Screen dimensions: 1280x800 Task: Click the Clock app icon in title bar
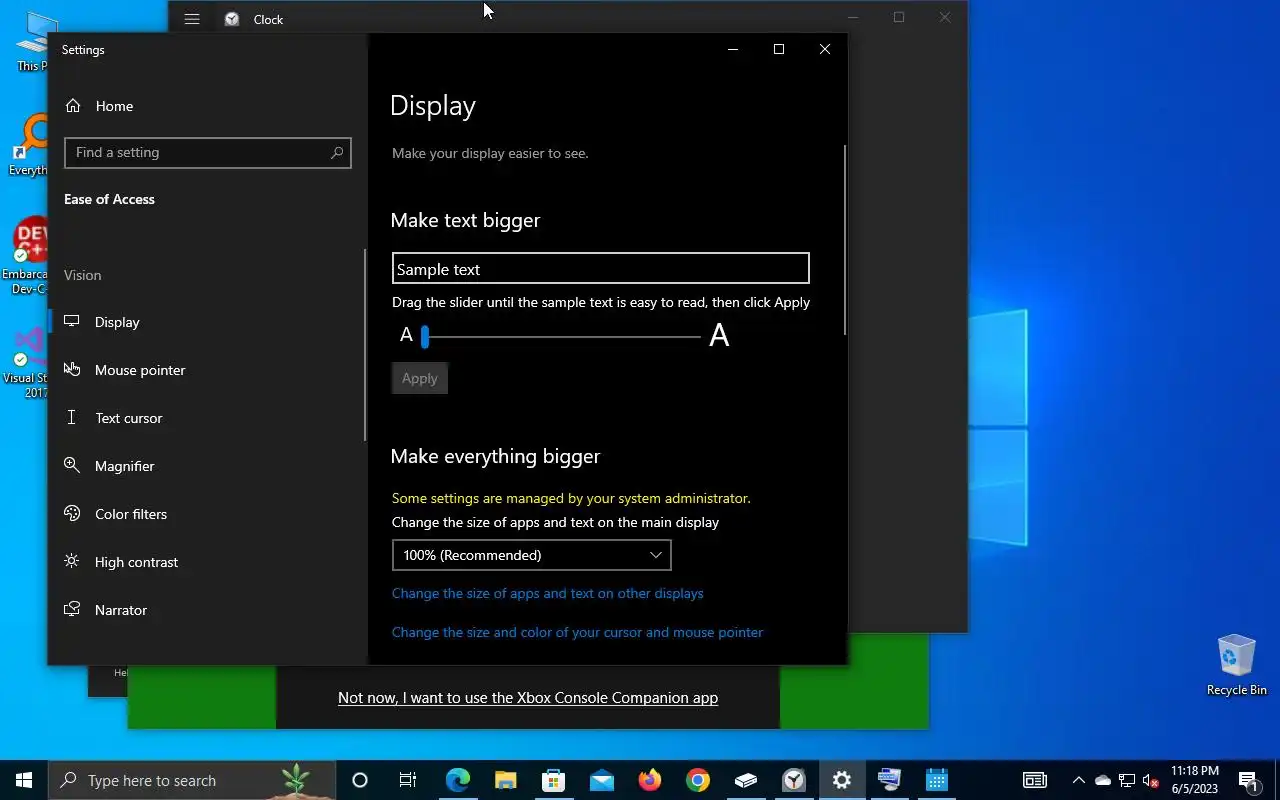click(x=232, y=19)
